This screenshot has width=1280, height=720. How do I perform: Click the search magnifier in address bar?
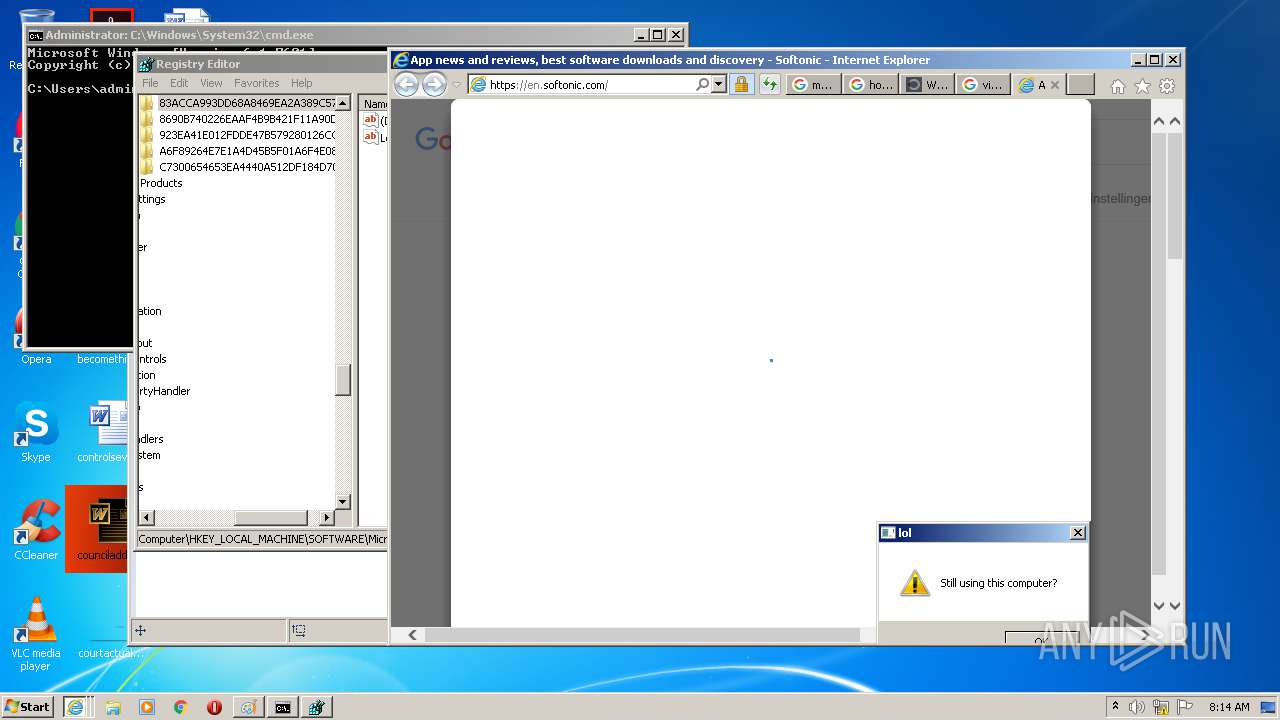pyautogui.click(x=703, y=85)
